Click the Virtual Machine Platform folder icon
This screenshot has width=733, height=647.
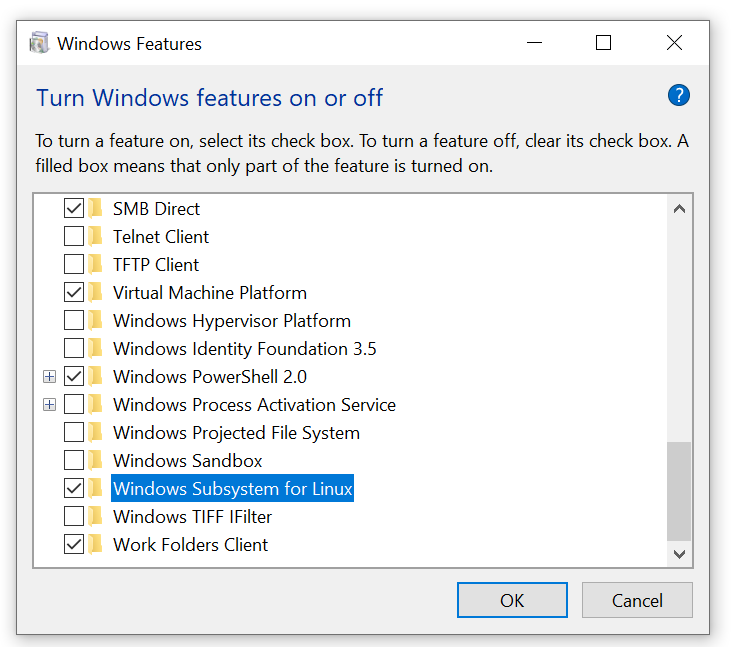pyautogui.click(x=95, y=292)
